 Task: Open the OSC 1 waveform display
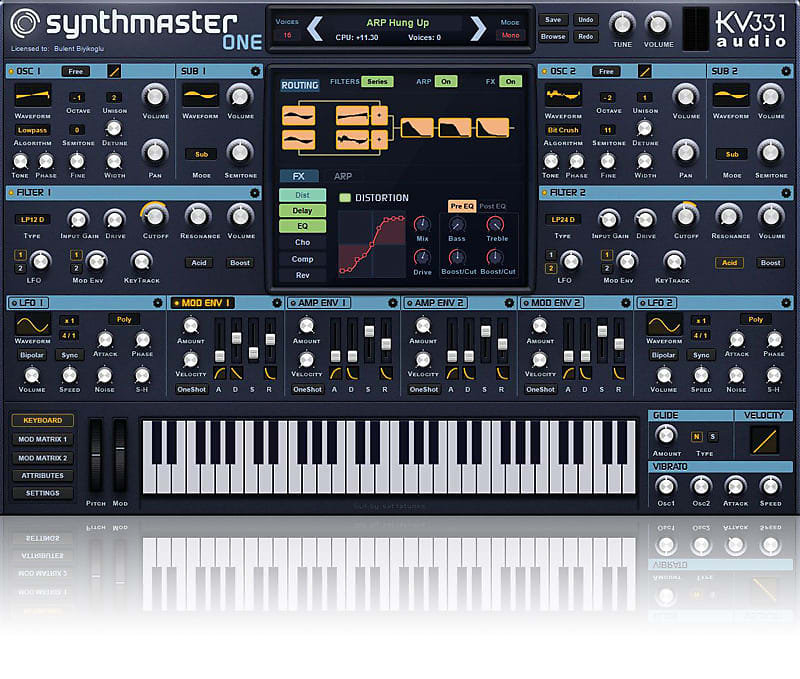pyautogui.click(x=32, y=97)
